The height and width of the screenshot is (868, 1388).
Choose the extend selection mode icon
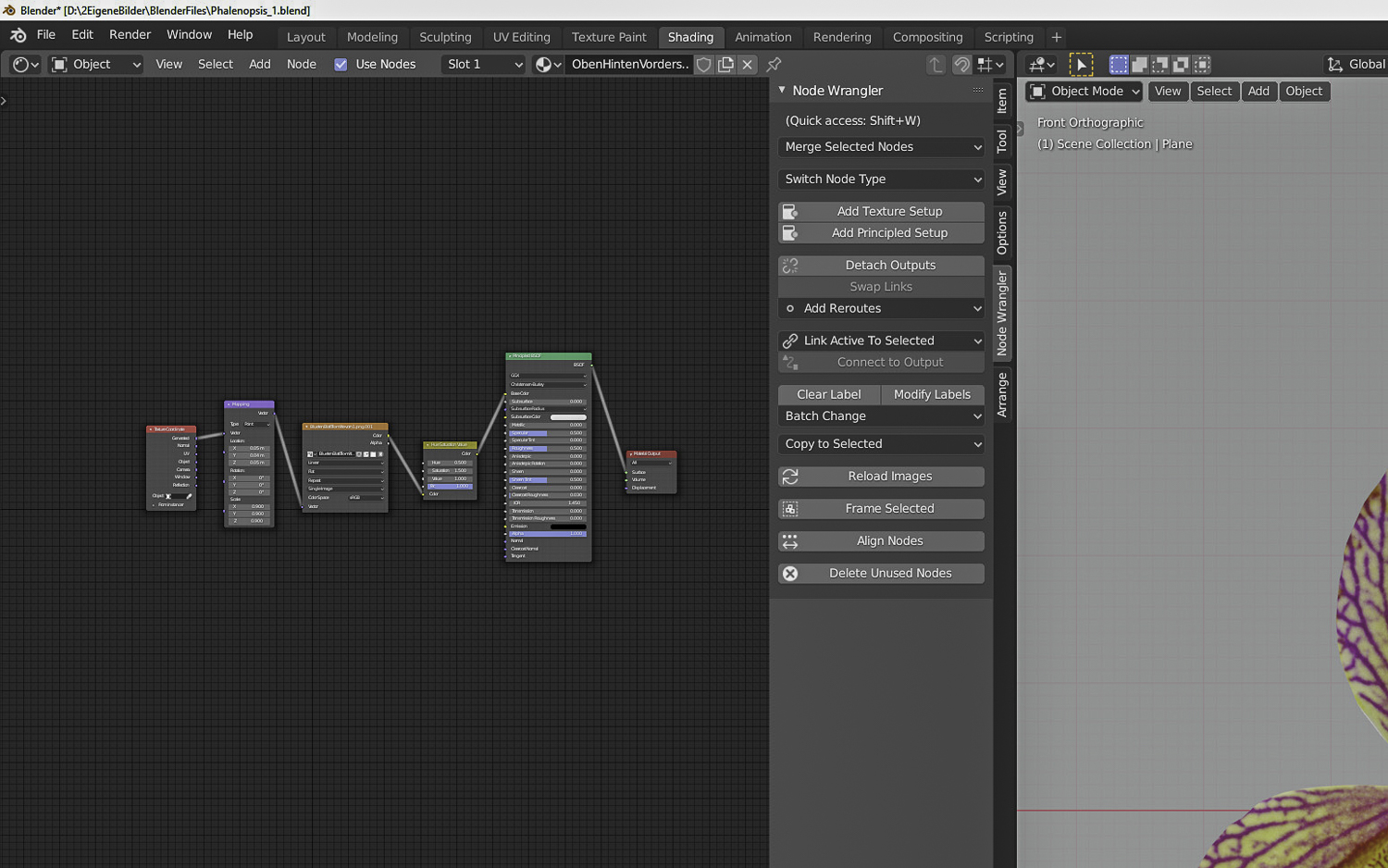(1140, 65)
